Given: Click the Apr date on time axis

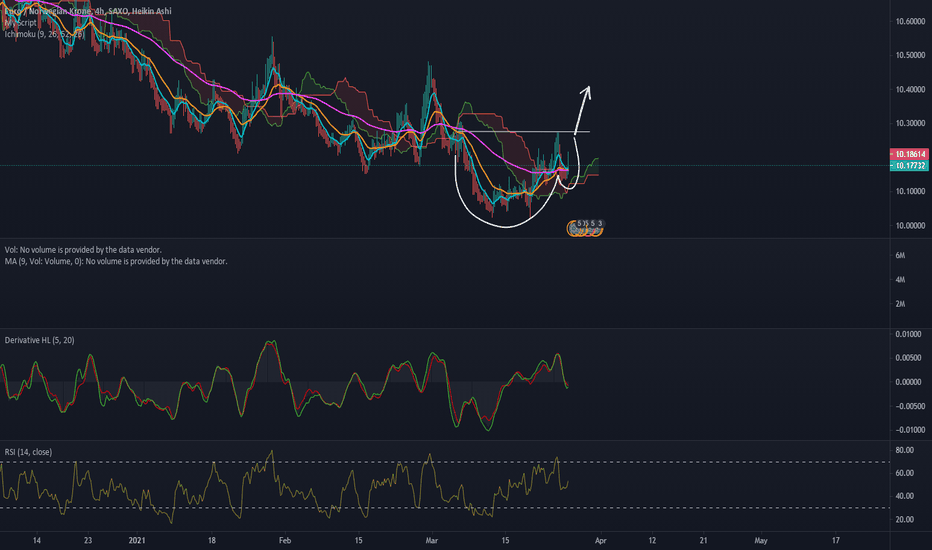Looking at the screenshot, I should click(601, 540).
